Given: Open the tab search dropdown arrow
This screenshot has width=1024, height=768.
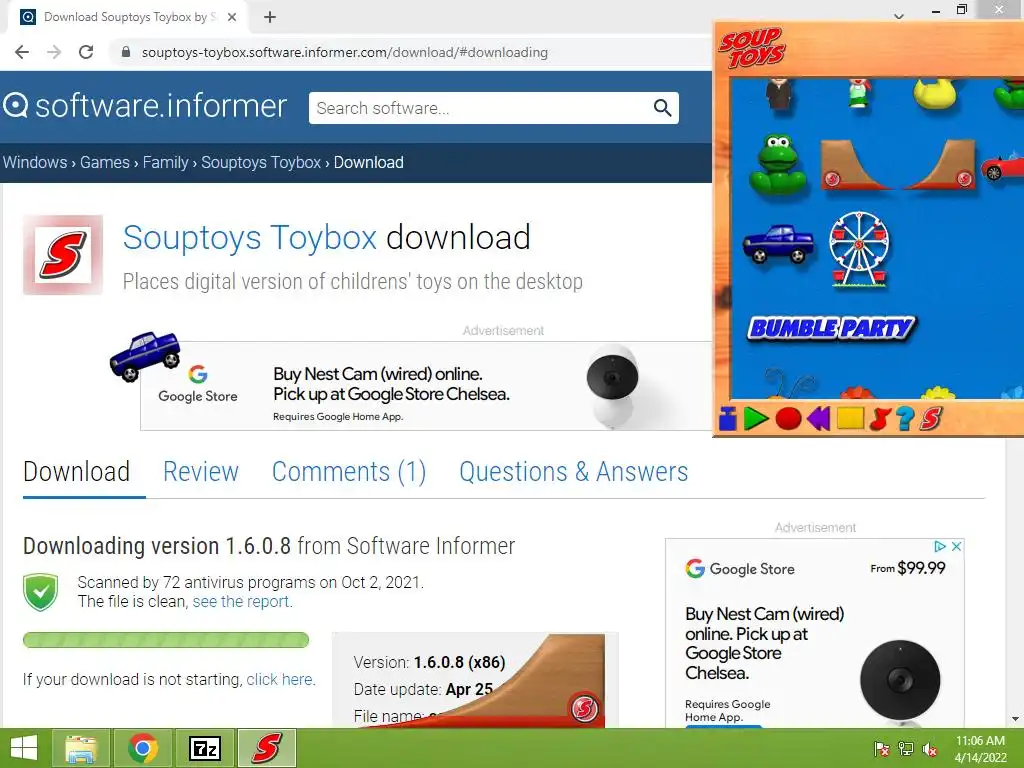Looking at the screenshot, I should tap(899, 16).
